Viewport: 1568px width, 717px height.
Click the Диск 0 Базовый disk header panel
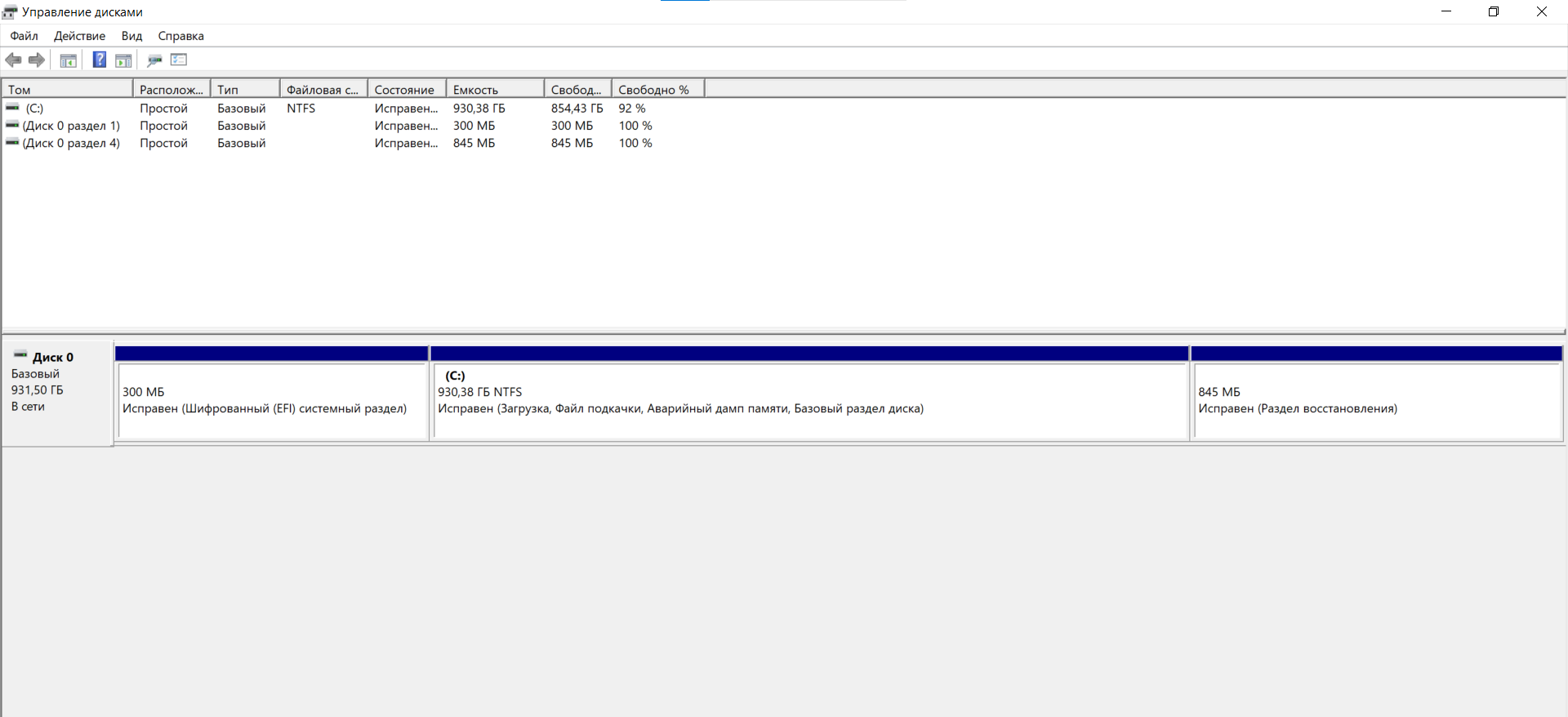coord(57,394)
